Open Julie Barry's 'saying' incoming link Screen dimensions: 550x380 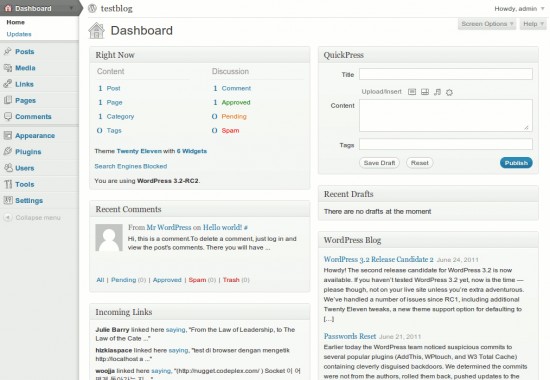[175, 330]
